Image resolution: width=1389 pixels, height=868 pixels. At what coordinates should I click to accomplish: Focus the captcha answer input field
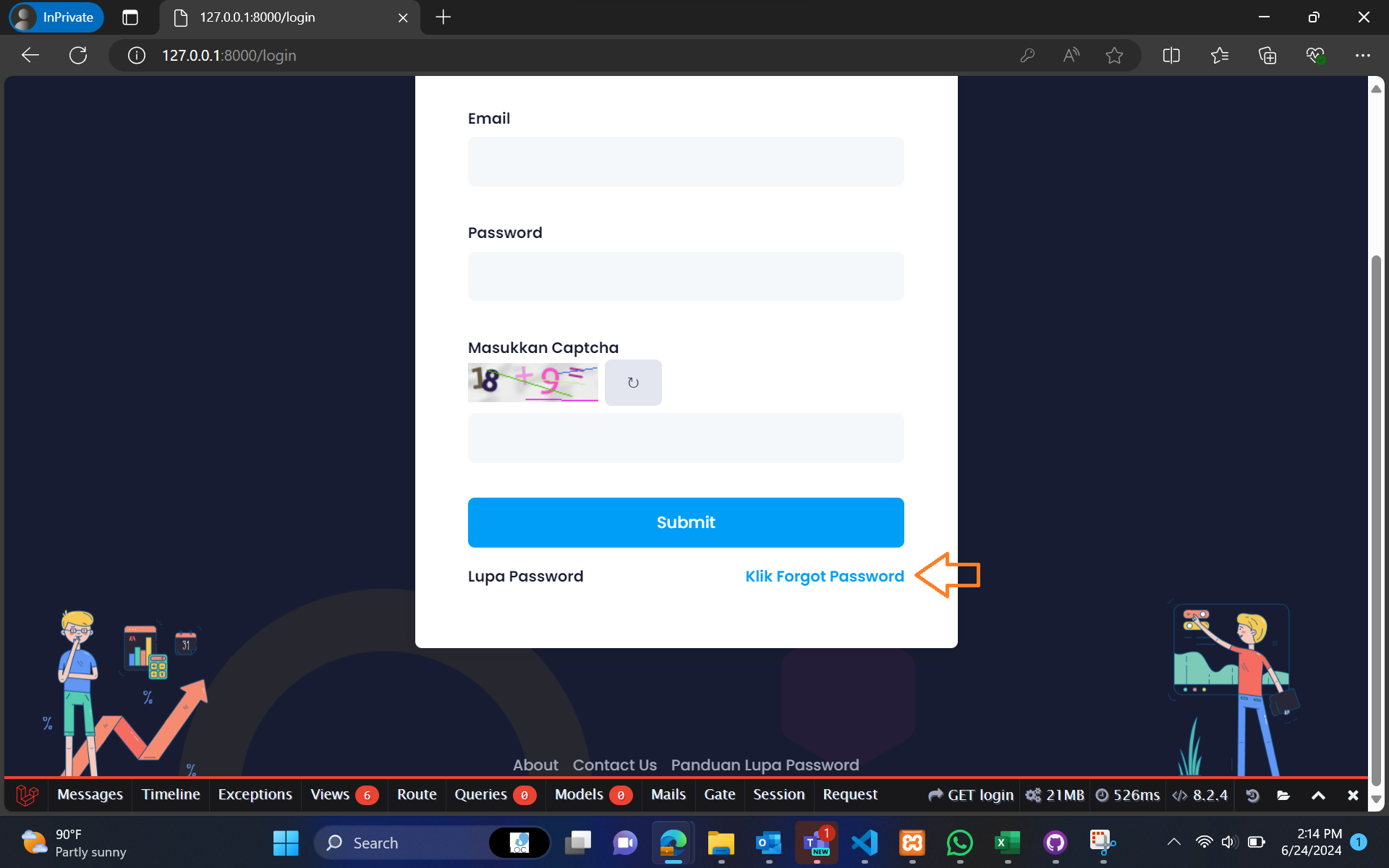(686, 438)
